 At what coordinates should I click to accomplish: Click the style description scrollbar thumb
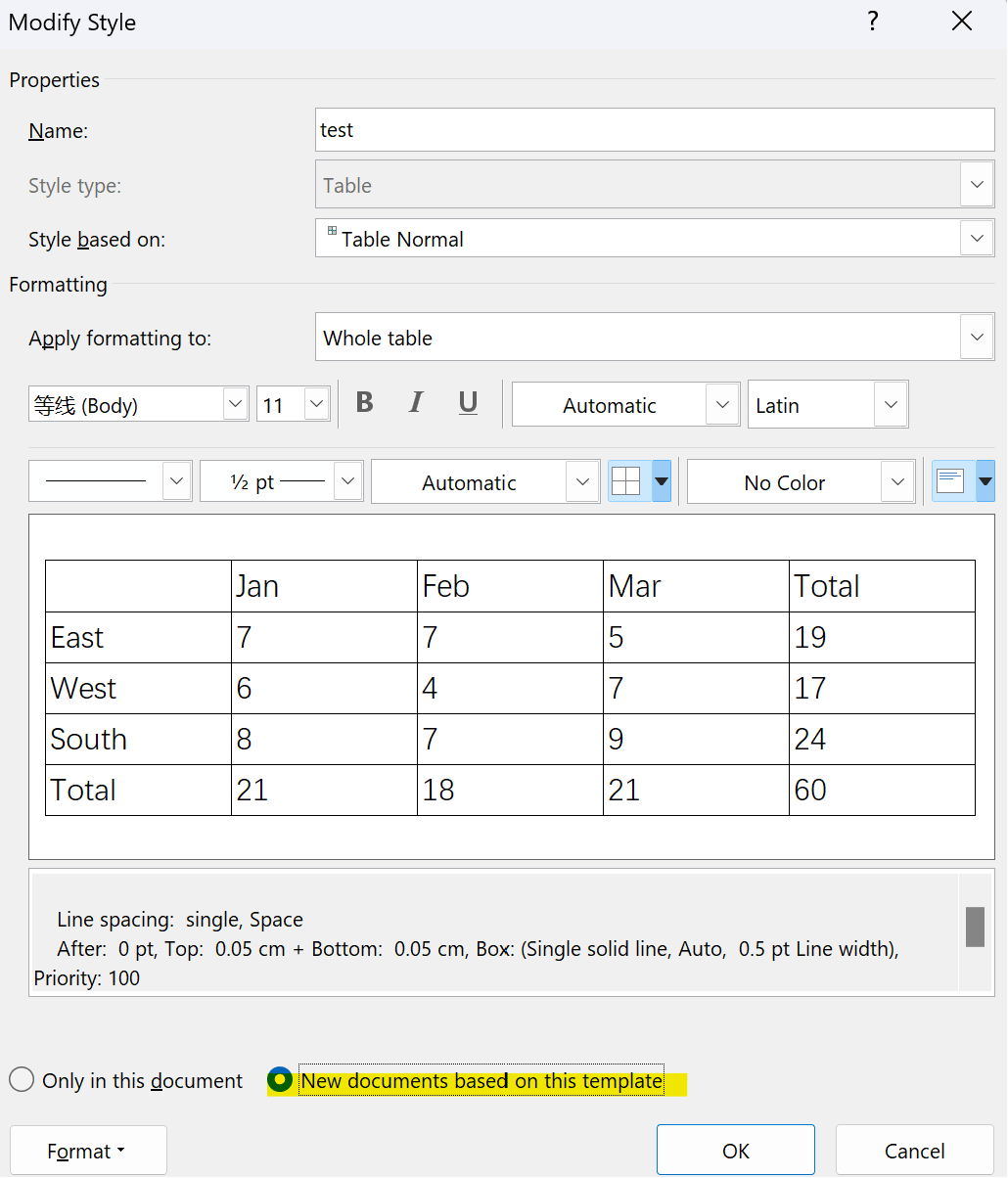click(x=975, y=927)
